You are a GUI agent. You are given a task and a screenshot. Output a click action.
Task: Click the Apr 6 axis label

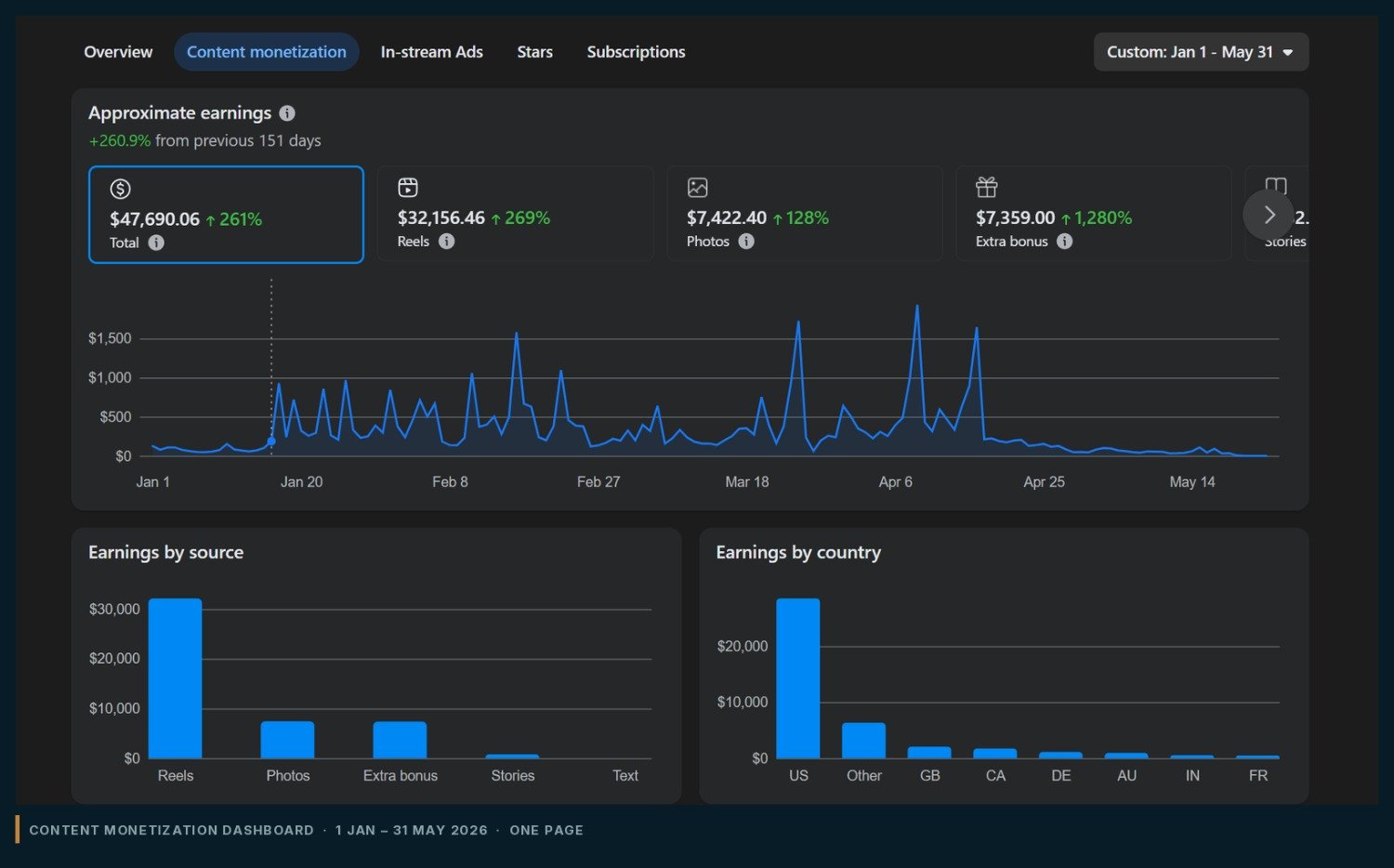896,482
